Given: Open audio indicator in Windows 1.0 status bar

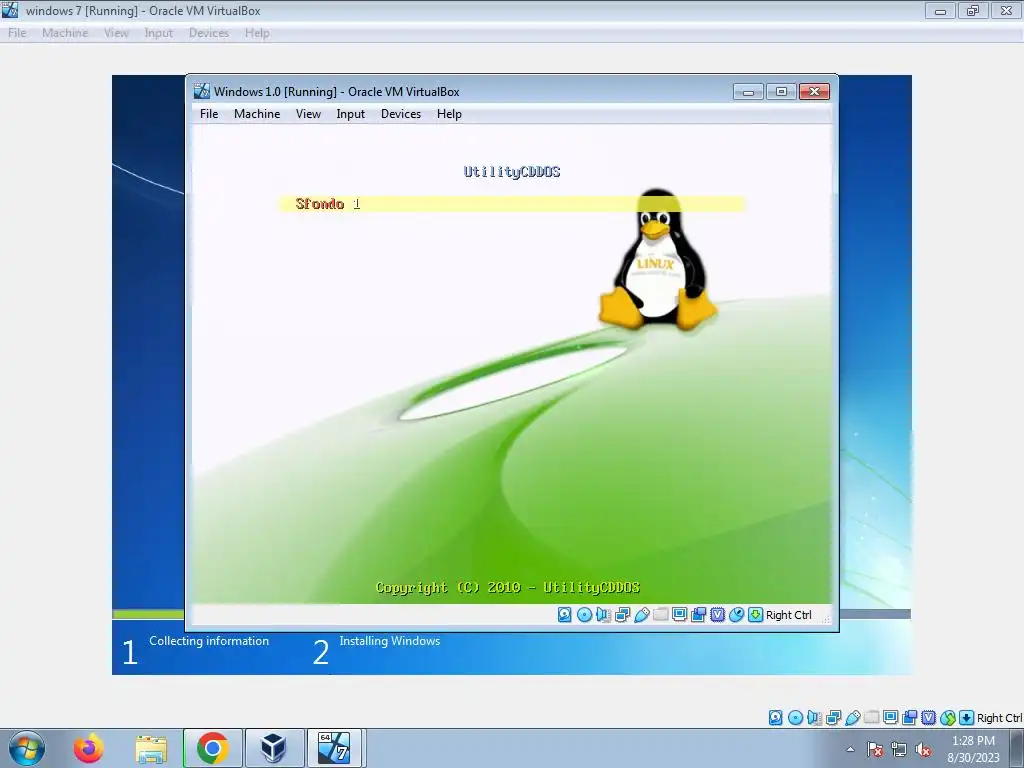Looking at the screenshot, I should coord(603,615).
